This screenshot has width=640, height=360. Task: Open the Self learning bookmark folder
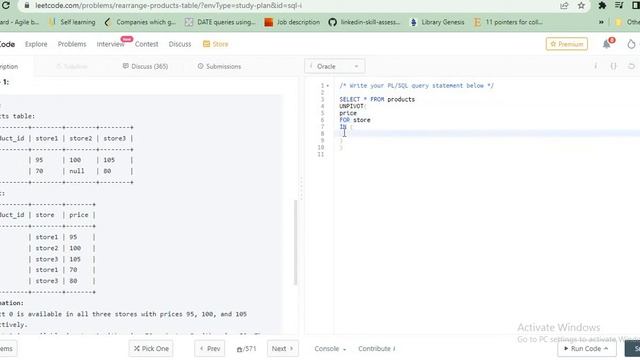coord(72,22)
